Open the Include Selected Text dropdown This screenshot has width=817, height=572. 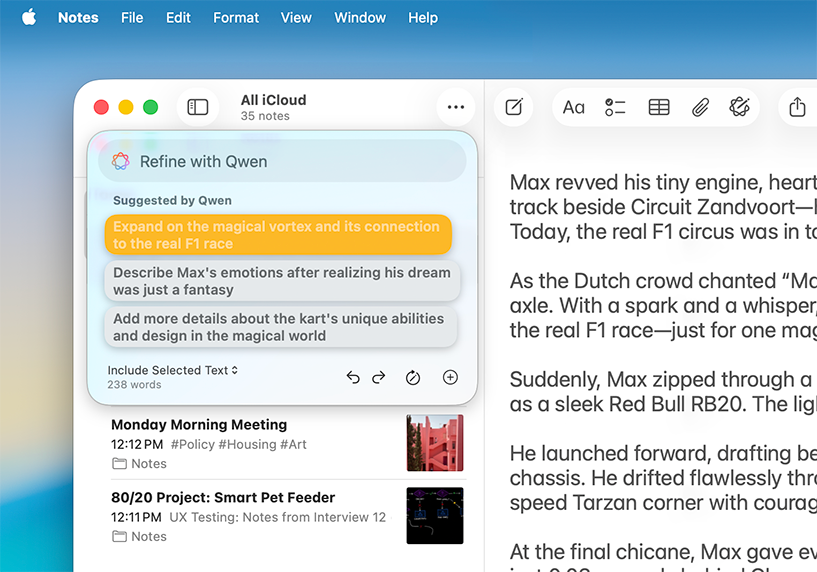click(x=172, y=370)
